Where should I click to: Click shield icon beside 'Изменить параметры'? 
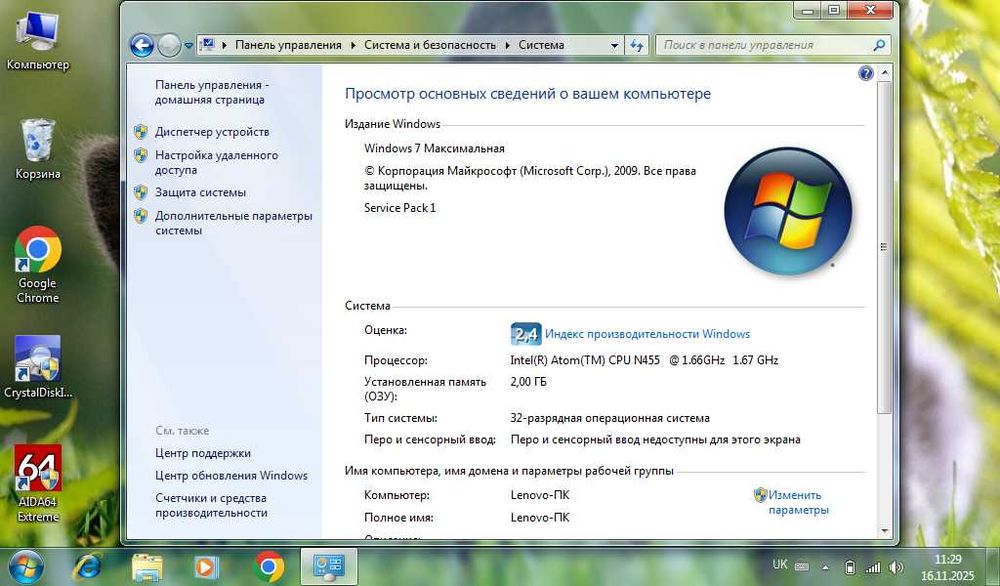(x=760, y=495)
